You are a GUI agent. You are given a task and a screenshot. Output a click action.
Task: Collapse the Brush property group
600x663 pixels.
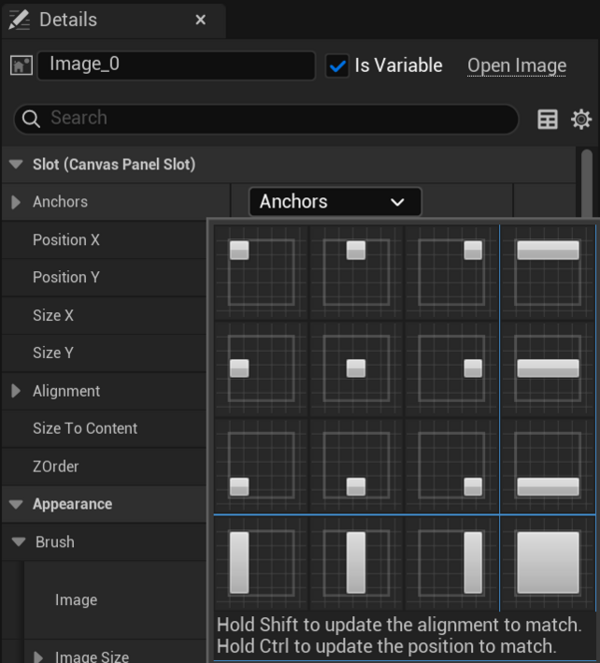(19, 542)
